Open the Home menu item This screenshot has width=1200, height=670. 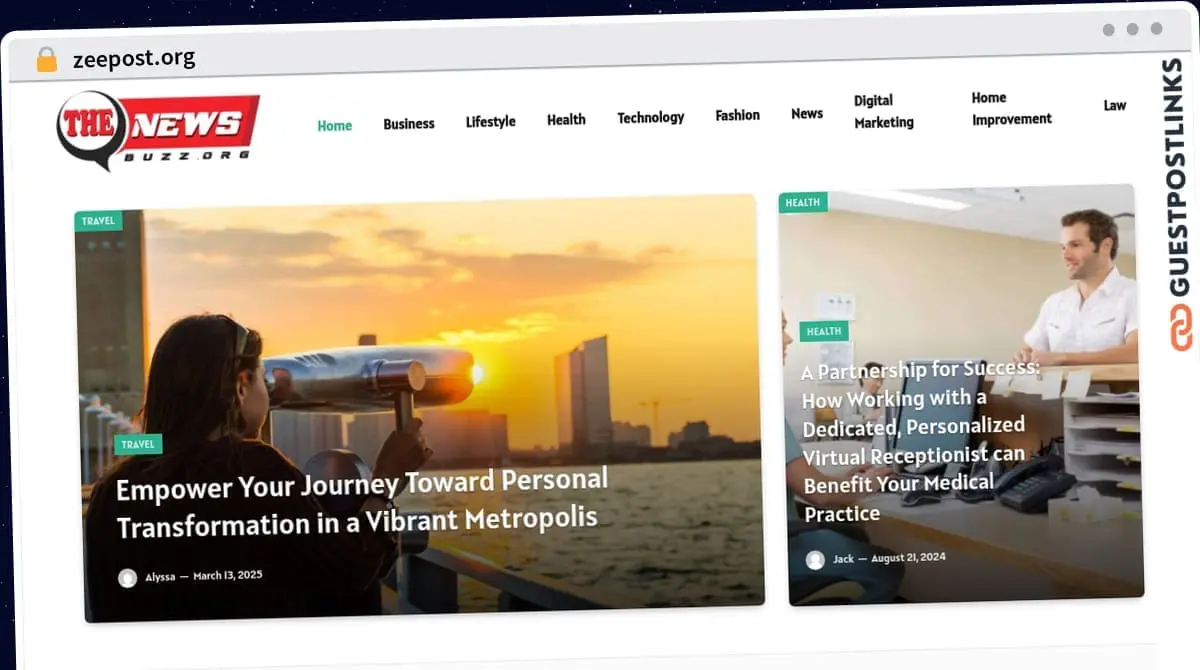click(334, 126)
